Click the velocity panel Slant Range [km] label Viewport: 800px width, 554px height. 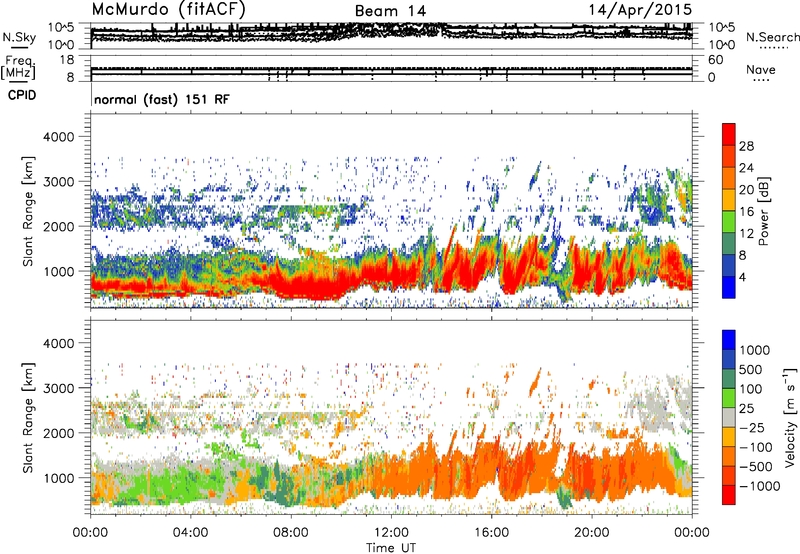(x=29, y=417)
